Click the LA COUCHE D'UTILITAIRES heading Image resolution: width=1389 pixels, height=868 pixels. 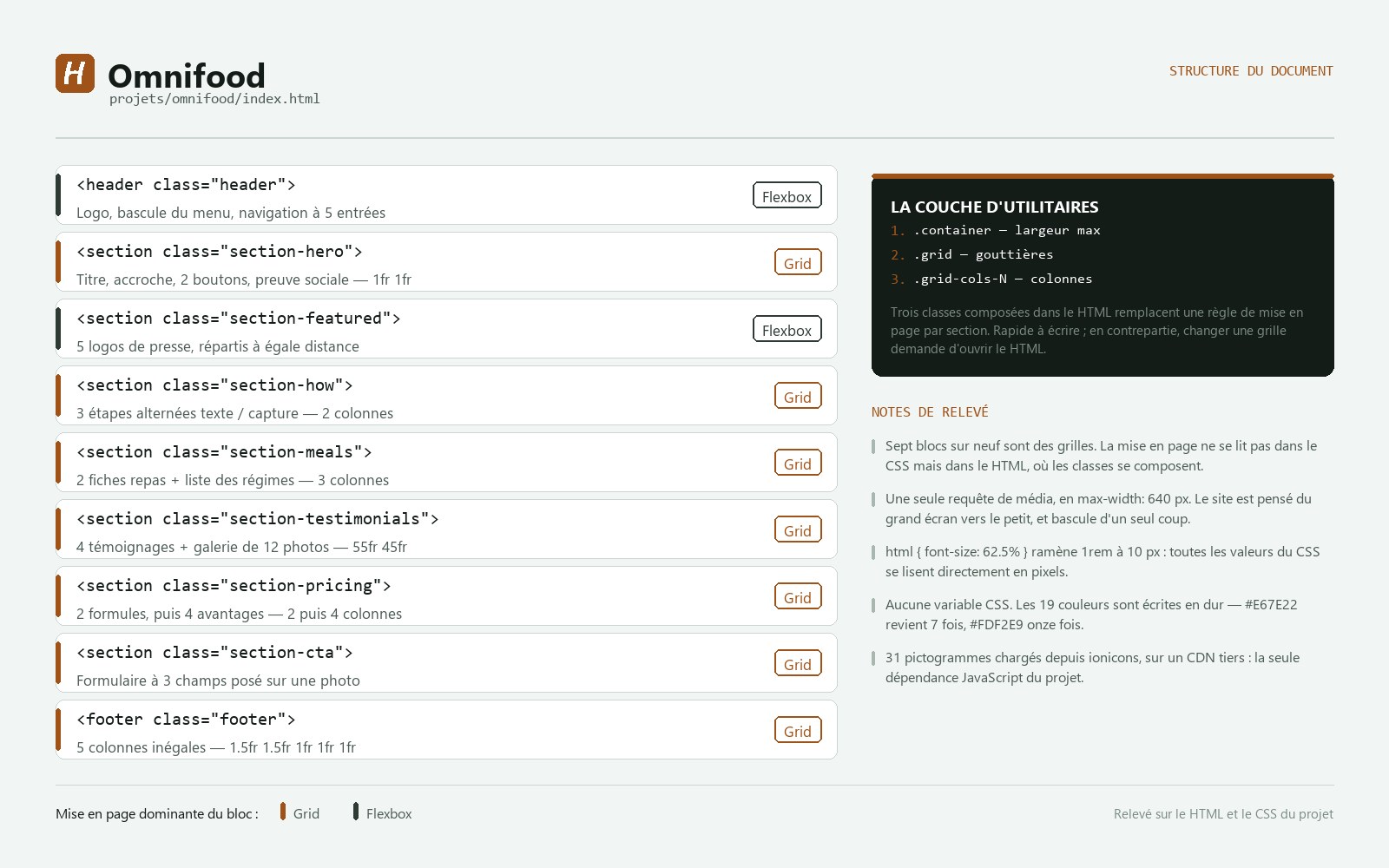coord(994,207)
